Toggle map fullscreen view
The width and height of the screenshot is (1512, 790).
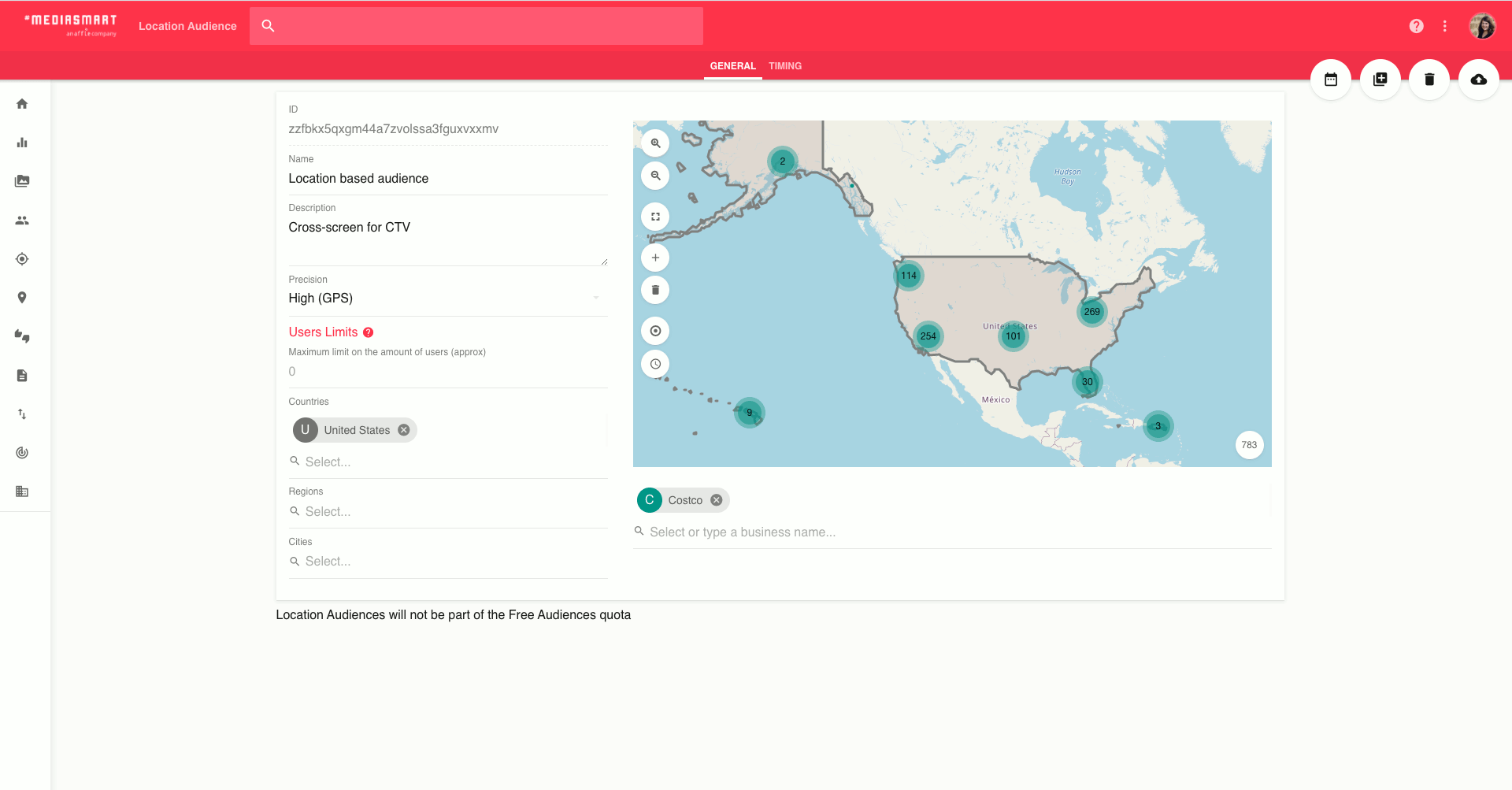tap(655, 217)
